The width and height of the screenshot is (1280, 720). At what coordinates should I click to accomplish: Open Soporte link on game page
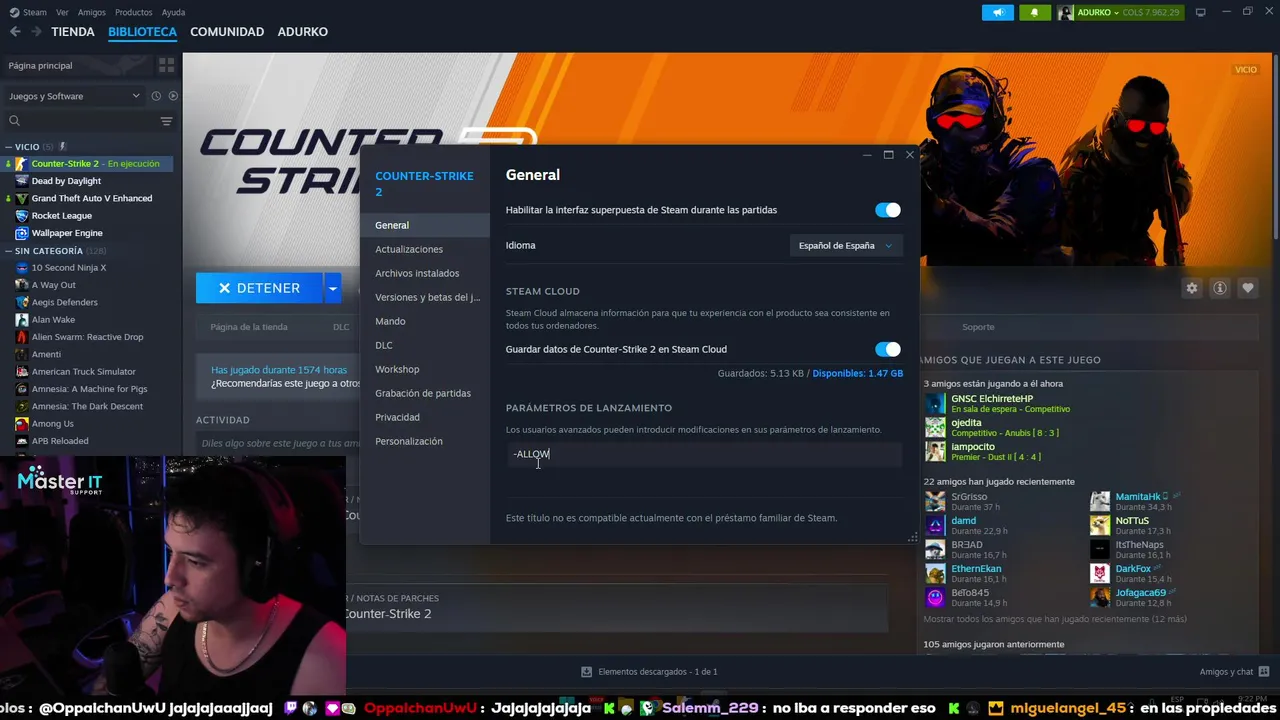pyautogui.click(x=978, y=327)
